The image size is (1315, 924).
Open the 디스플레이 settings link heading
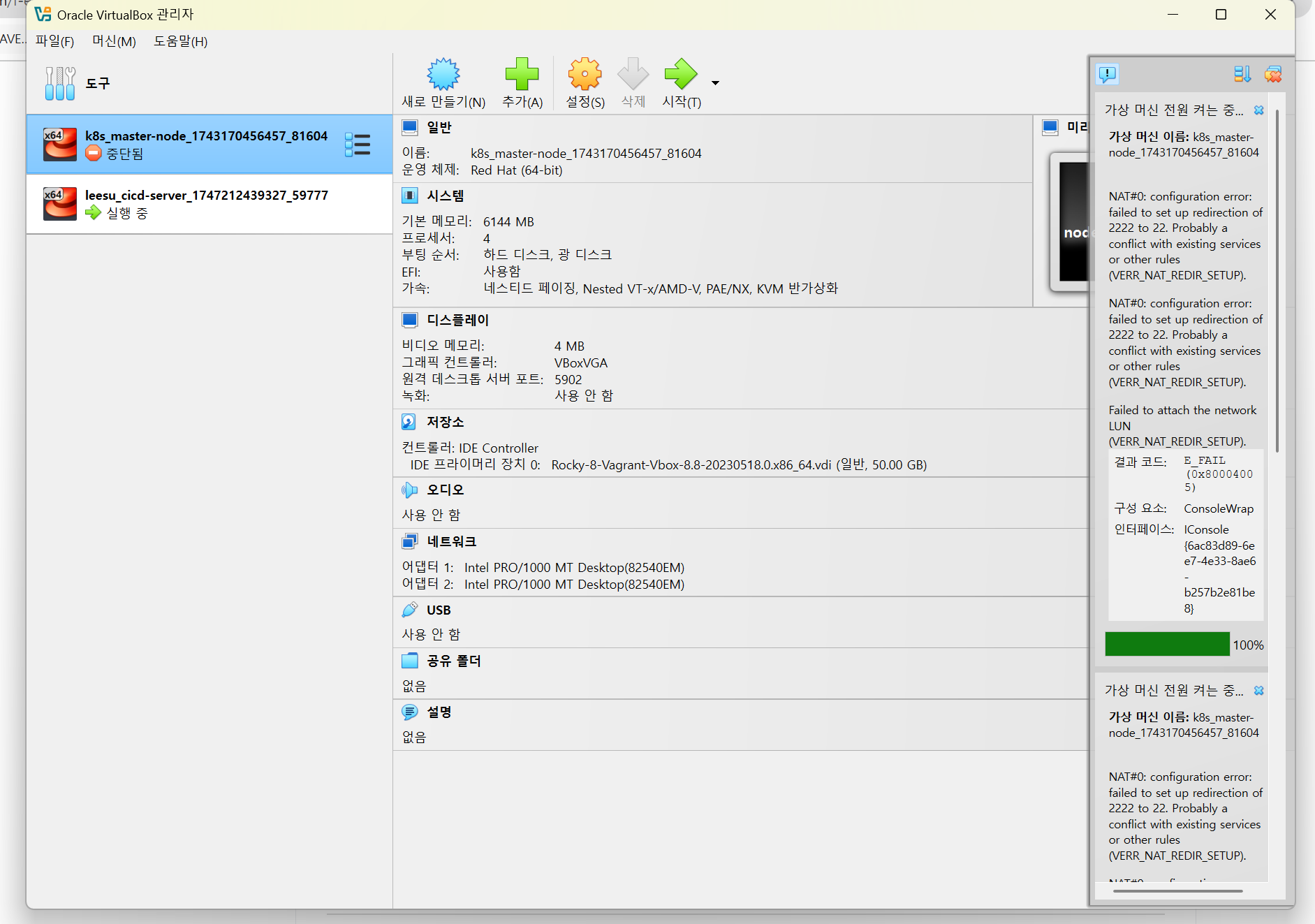click(458, 320)
